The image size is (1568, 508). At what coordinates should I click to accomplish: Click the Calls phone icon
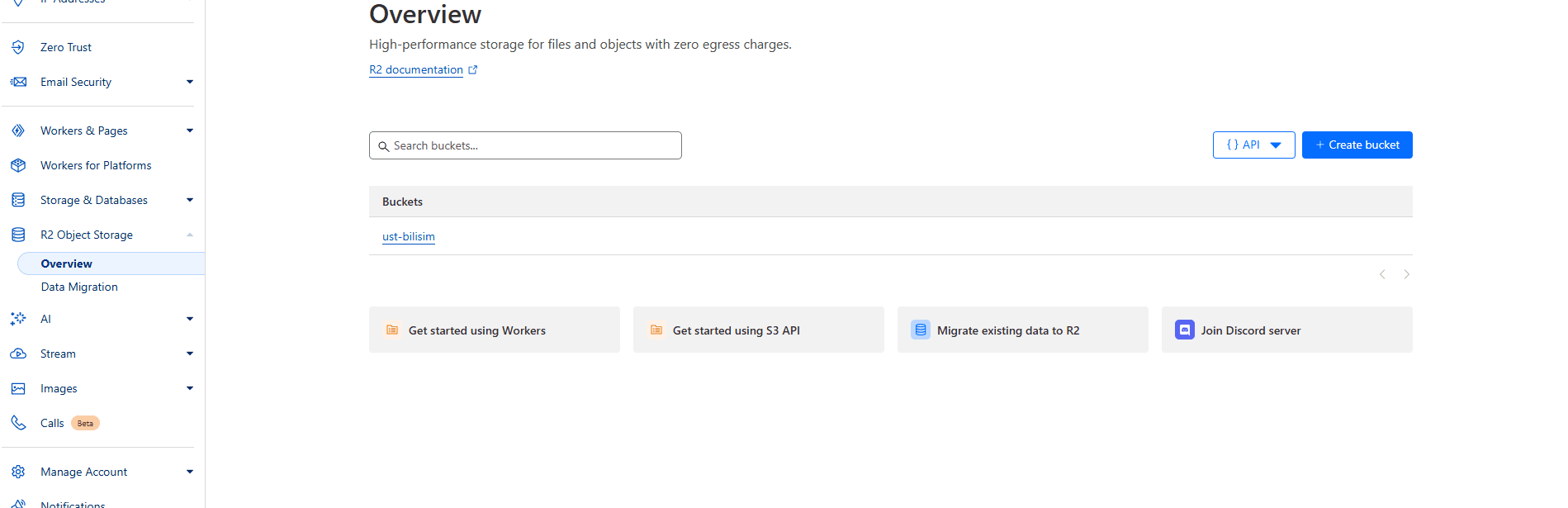(18, 423)
